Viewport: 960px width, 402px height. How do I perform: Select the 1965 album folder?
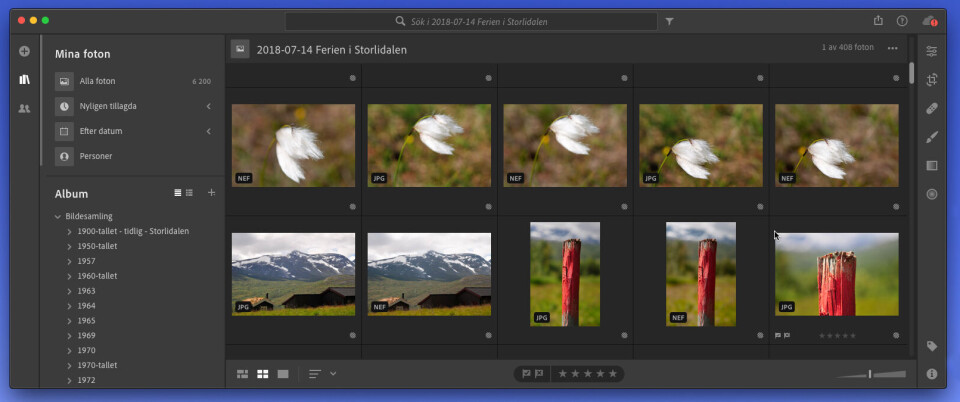(86, 321)
